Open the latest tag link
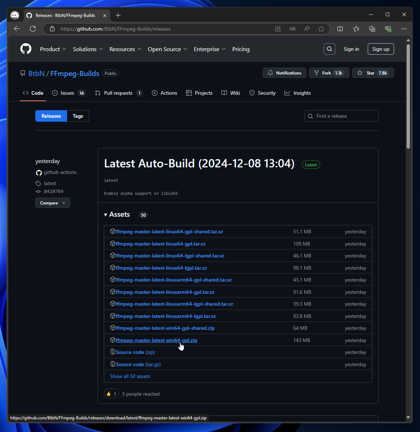This screenshot has height=432, width=420. point(50,183)
